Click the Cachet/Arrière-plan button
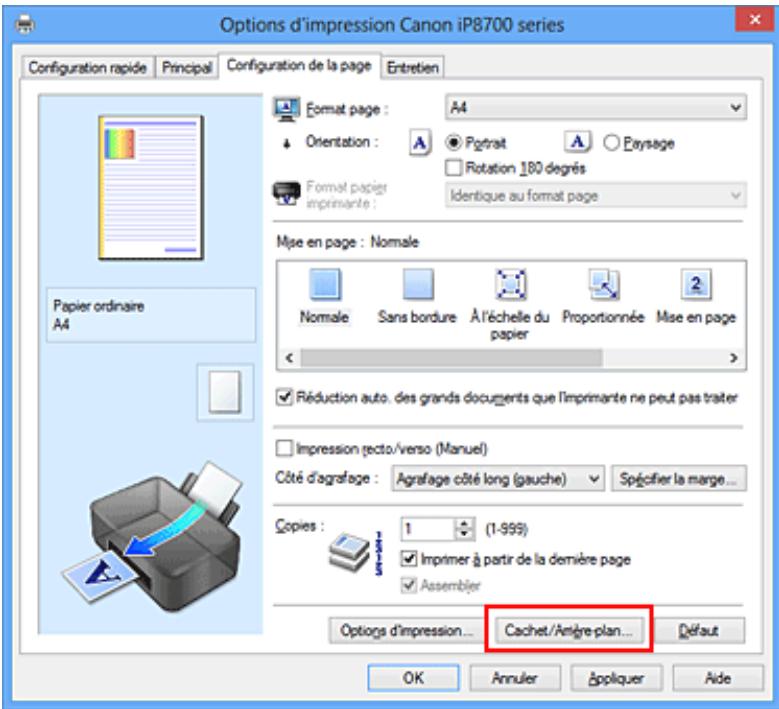 568,630
